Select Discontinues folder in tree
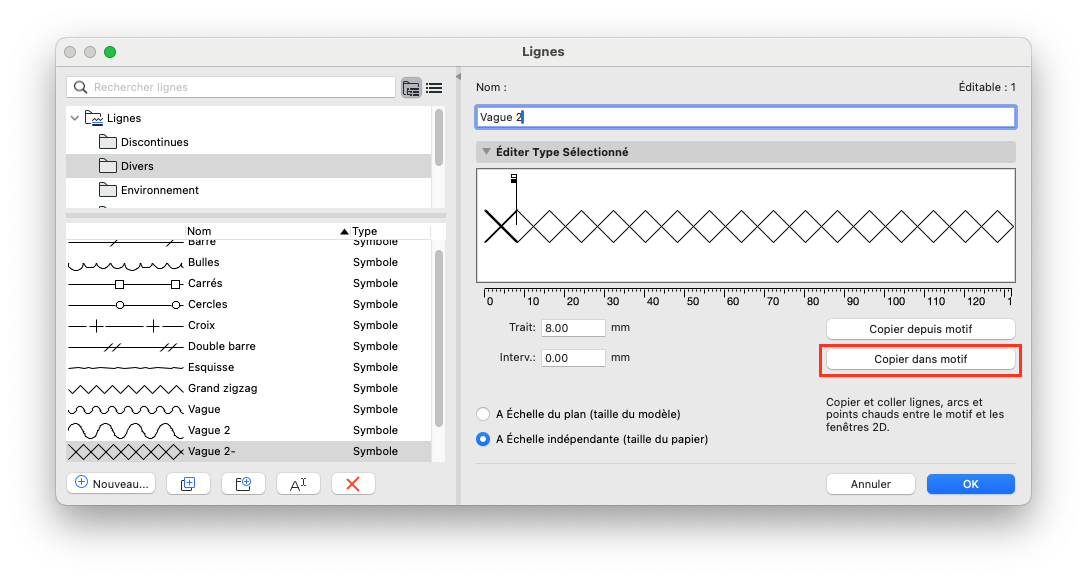Screen dimensions: 1087x579 coord(248,142)
